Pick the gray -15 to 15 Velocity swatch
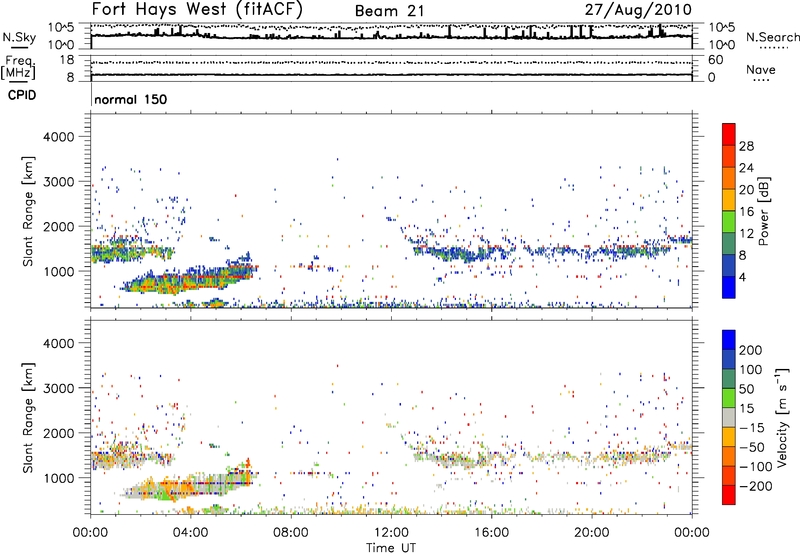800x554 pixels. pos(729,417)
